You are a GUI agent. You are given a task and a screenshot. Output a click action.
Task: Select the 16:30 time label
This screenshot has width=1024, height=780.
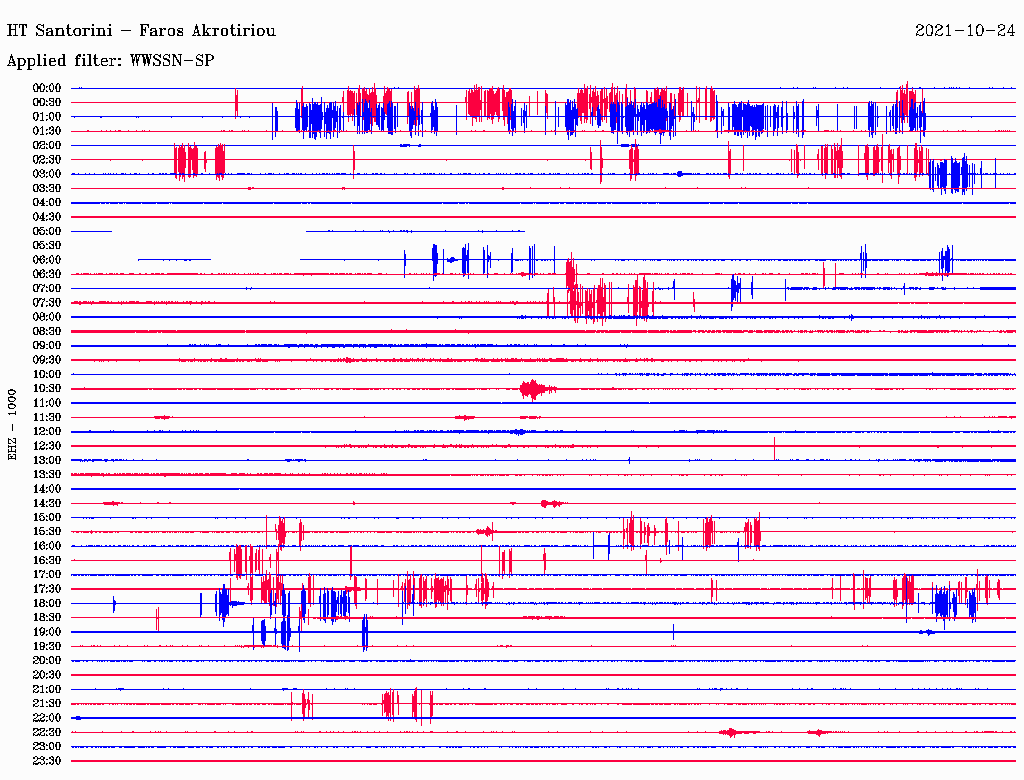tap(47, 561)
